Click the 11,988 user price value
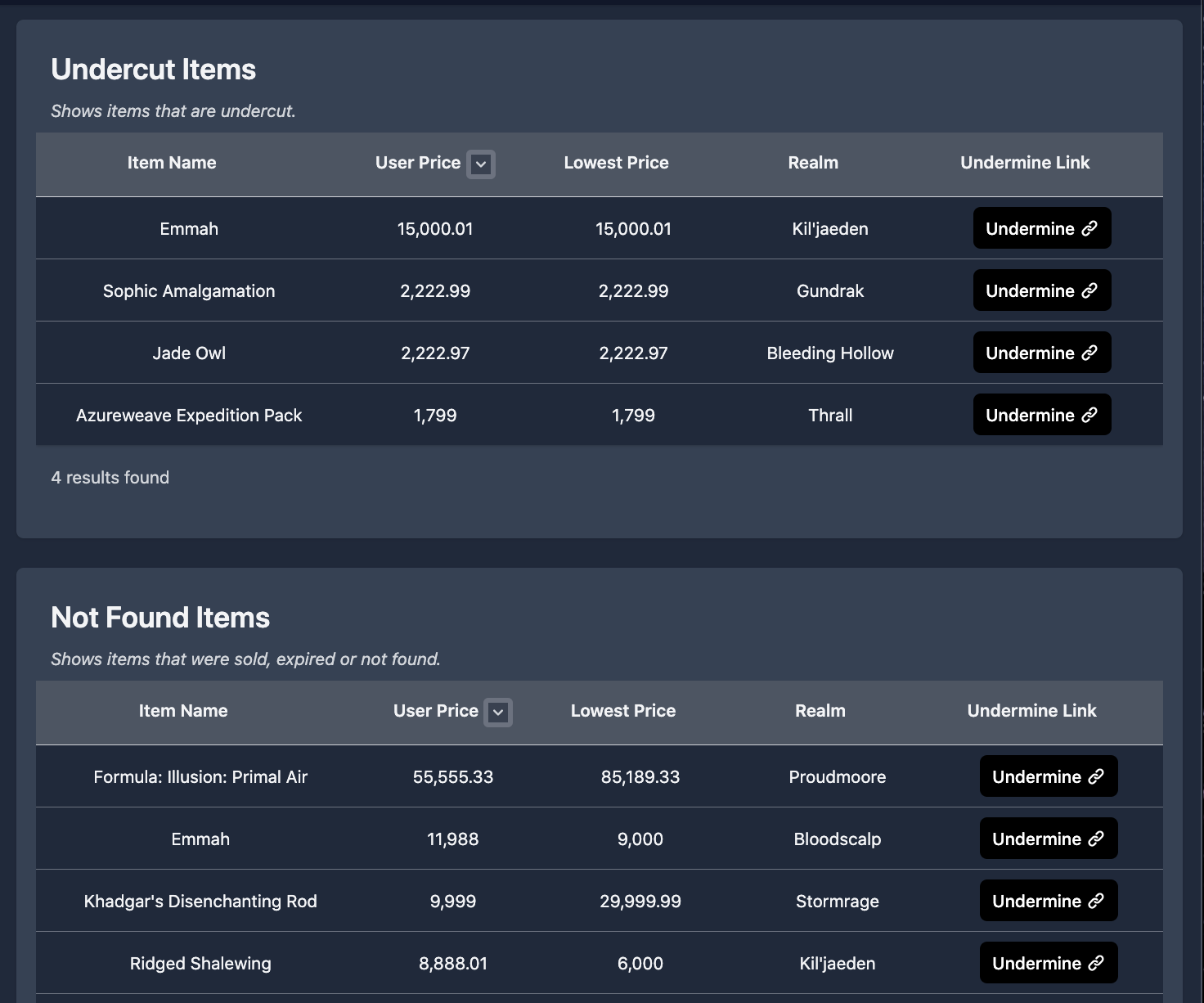The height and width of the screenshot is (1003, 1204). pyautogui.click(x=453, y=839)
